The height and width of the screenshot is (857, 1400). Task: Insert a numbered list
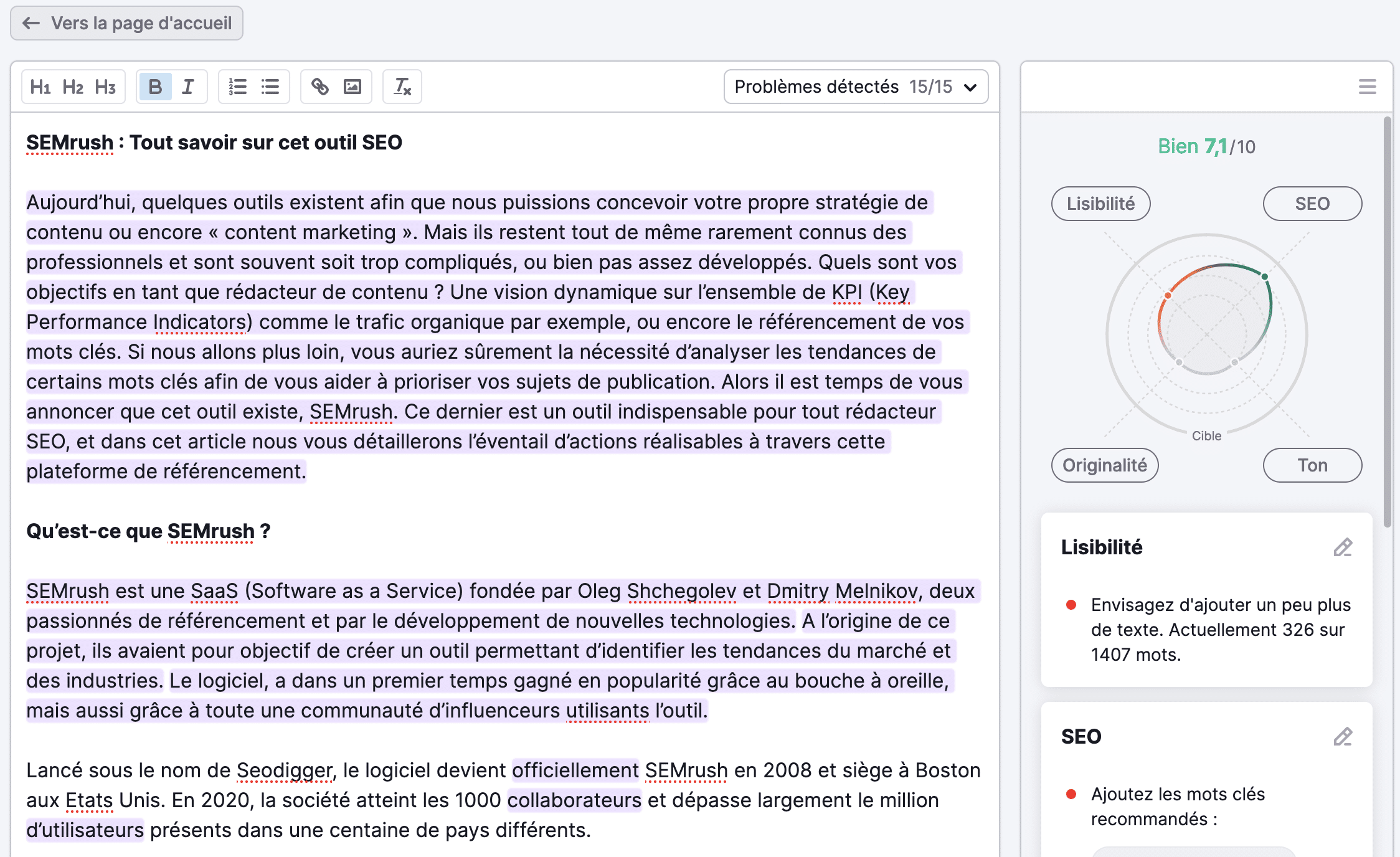238,87
